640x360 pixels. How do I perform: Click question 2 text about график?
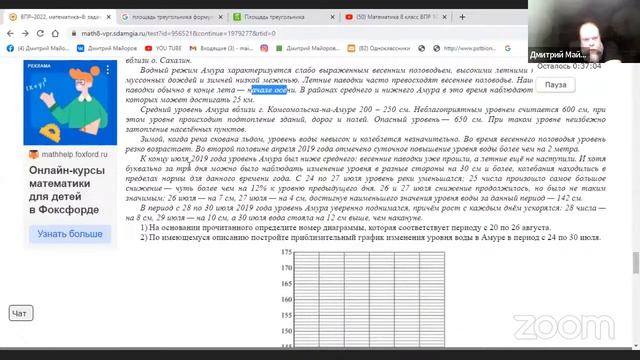coord(371,237)
